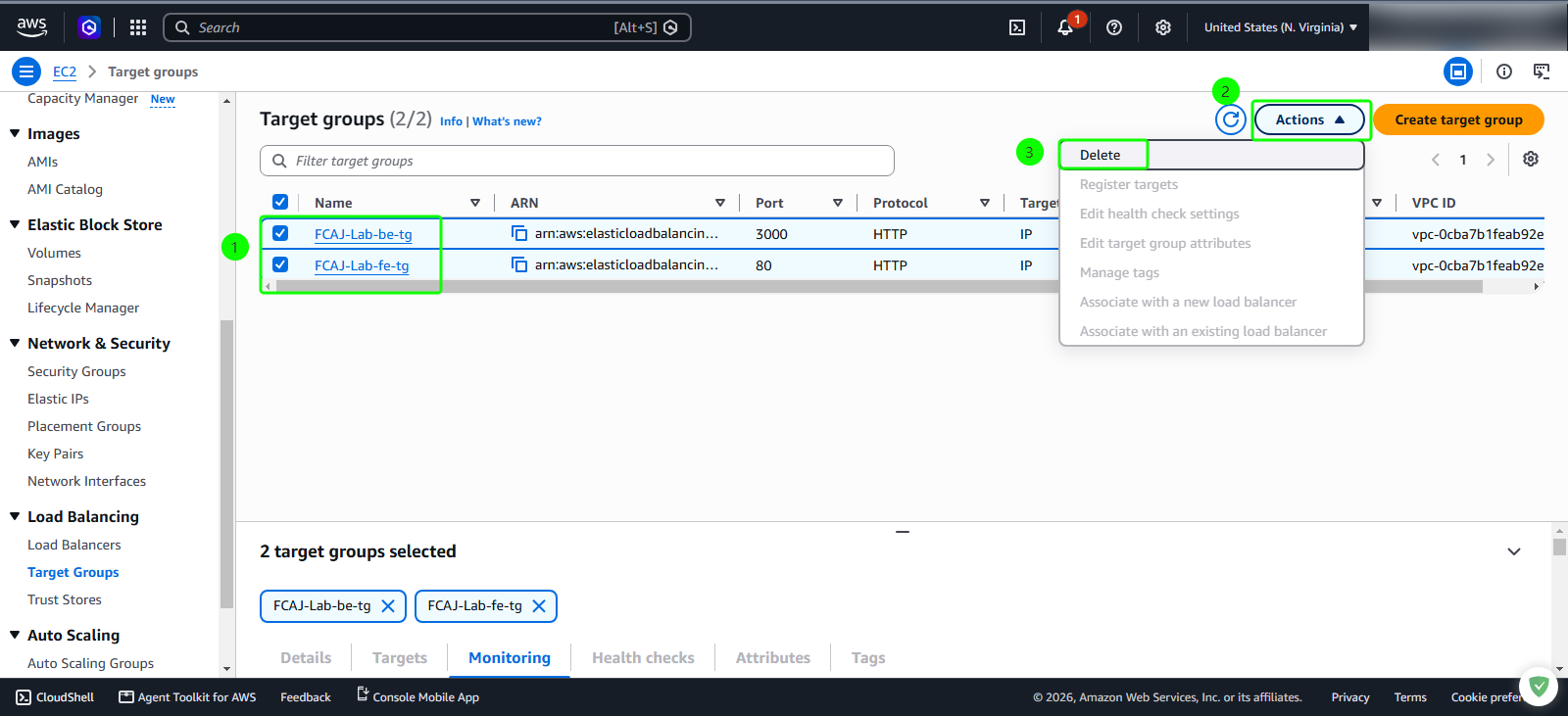The width and height of the screenshot is (1568, 716).
Task: Switch to the Monitoring tab
Action: [510, 658]
